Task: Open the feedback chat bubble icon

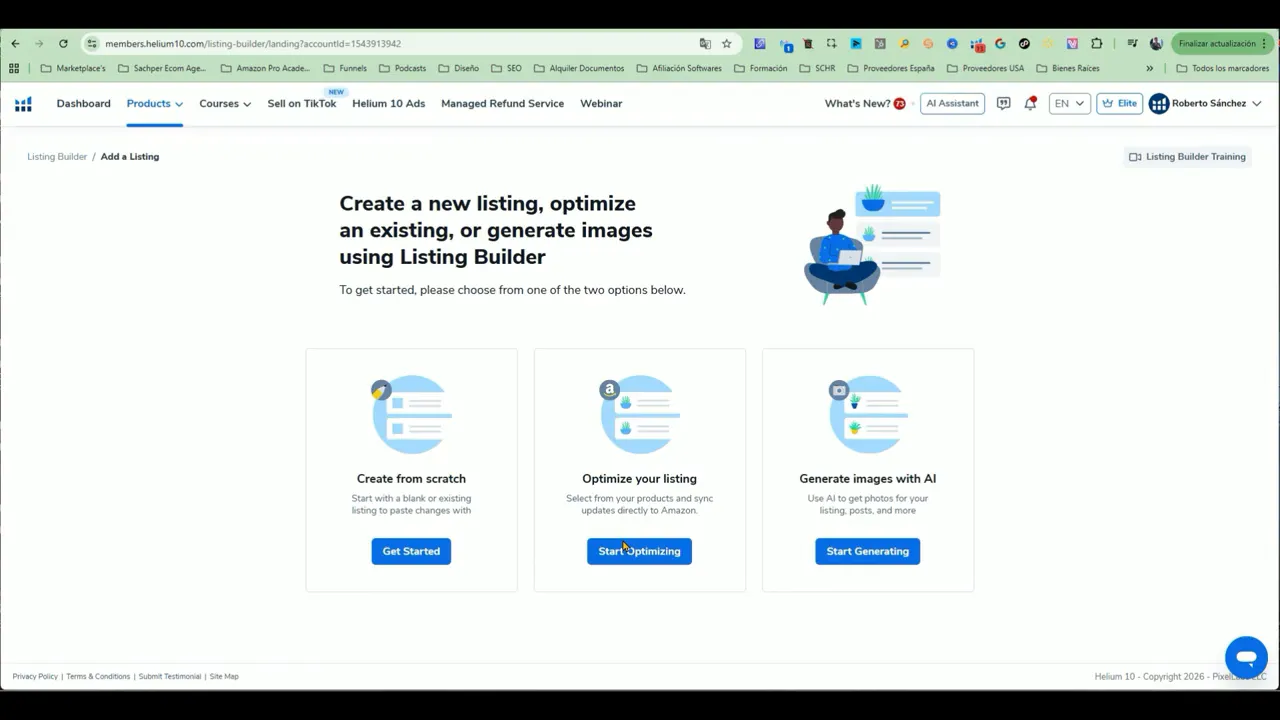Action: tap(1003, 104)
